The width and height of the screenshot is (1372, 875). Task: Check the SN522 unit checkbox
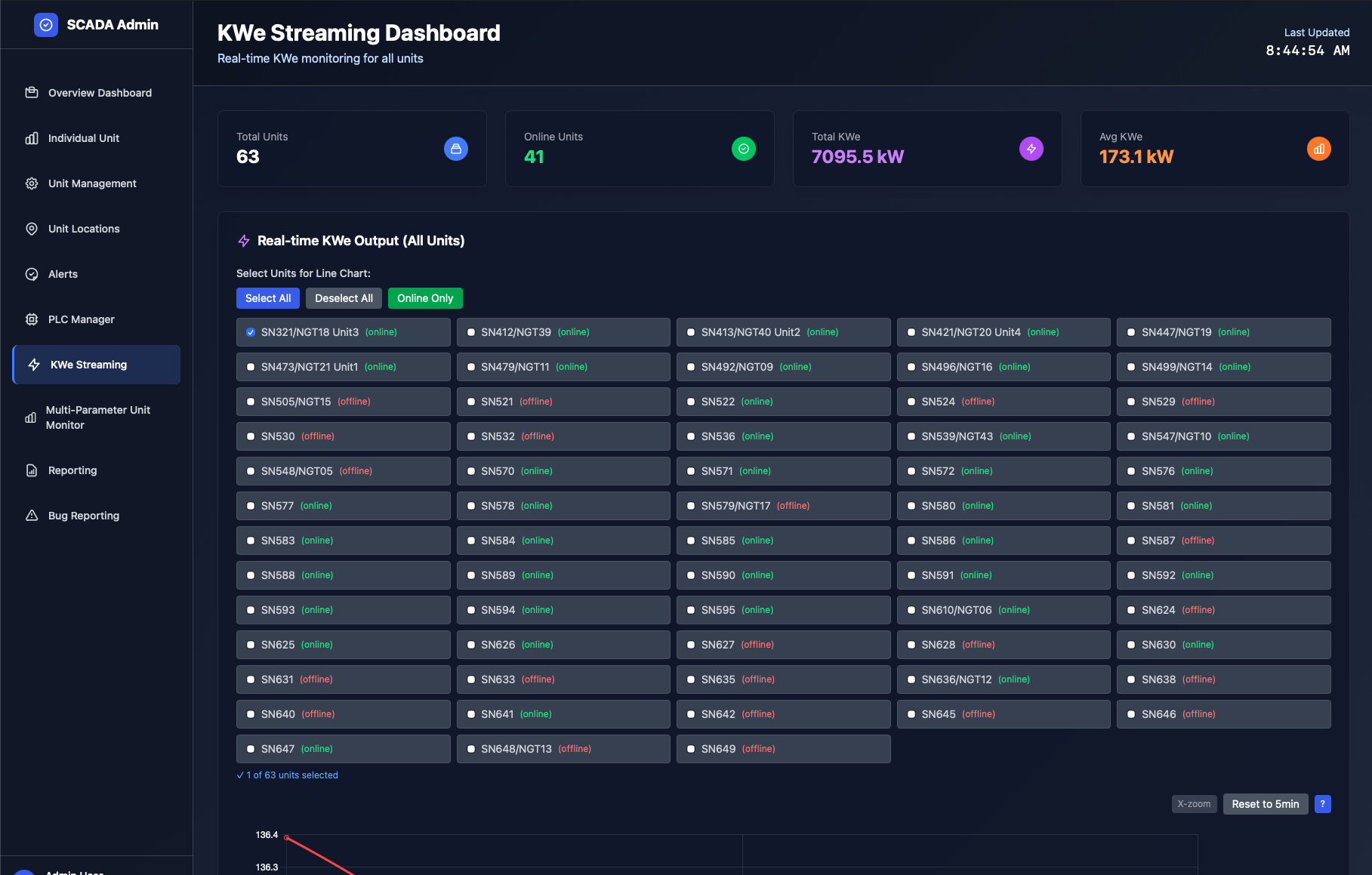[x=691, y=402]
